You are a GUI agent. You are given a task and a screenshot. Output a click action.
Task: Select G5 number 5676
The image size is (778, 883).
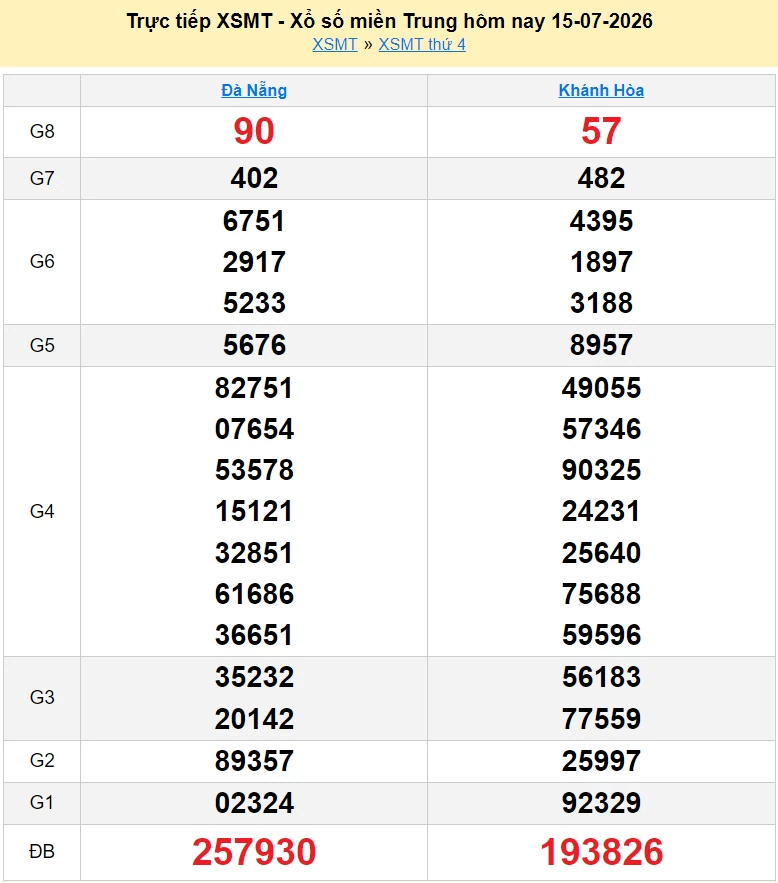[254, 345]
